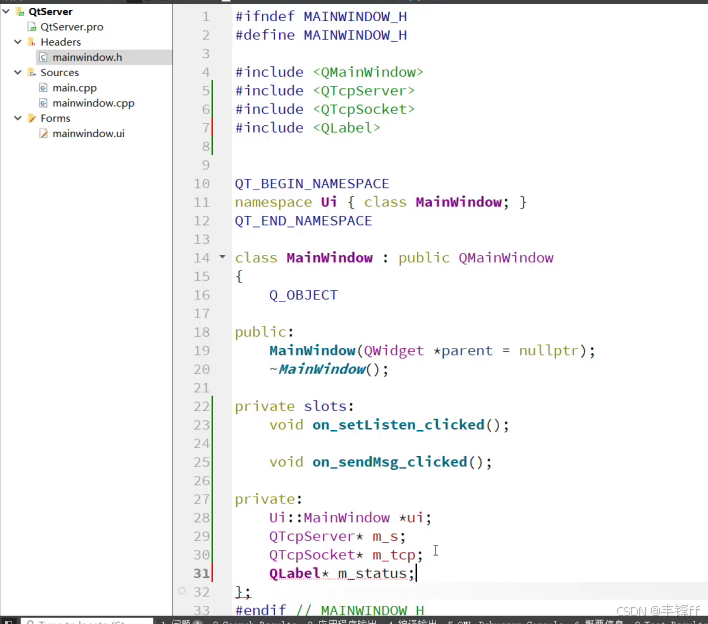Click line number 31 in the gutter
Screen dimensions: 708x624
(x=202, y=573)
